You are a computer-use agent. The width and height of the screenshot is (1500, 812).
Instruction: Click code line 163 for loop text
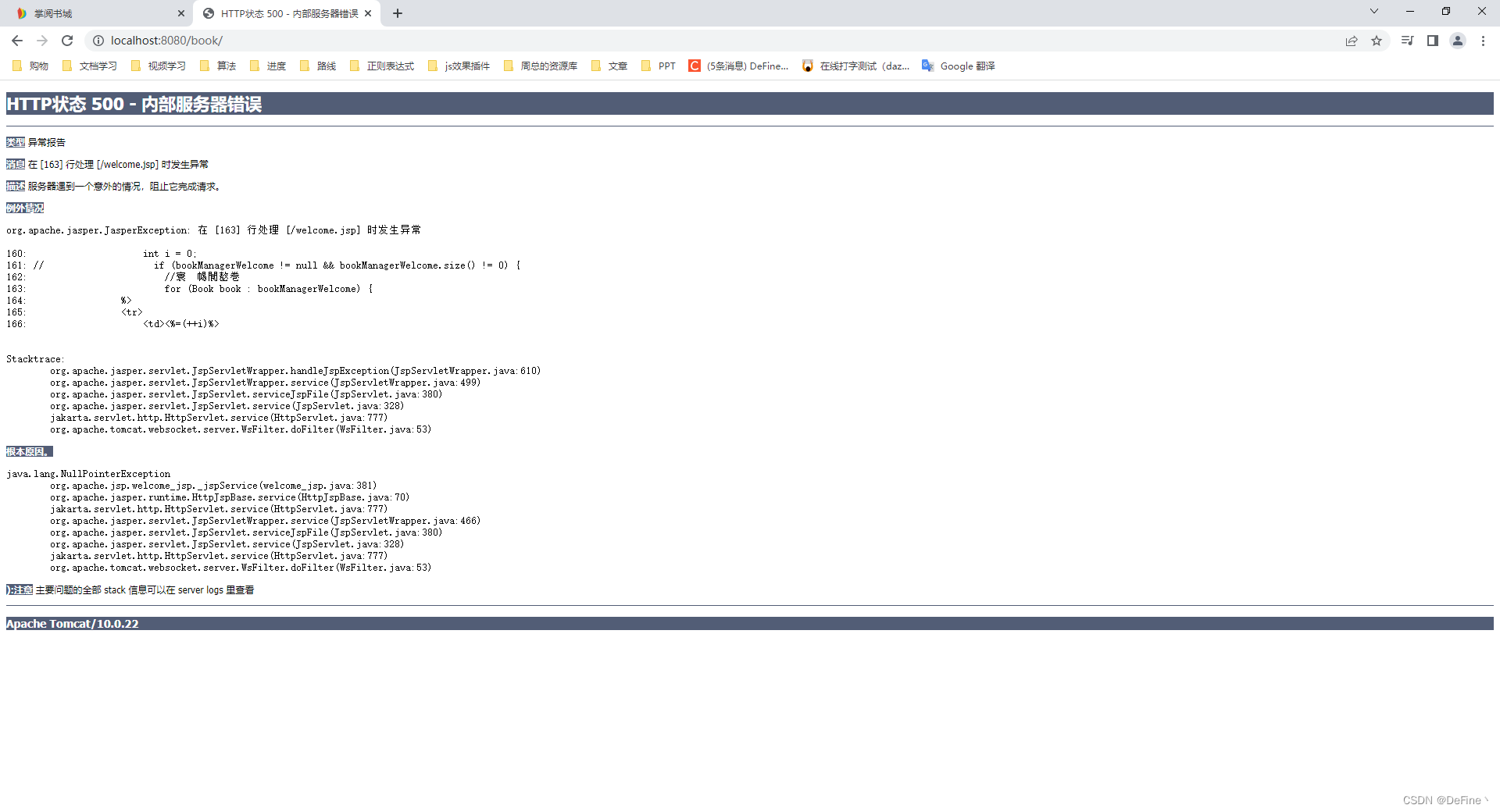coord(268,289)
